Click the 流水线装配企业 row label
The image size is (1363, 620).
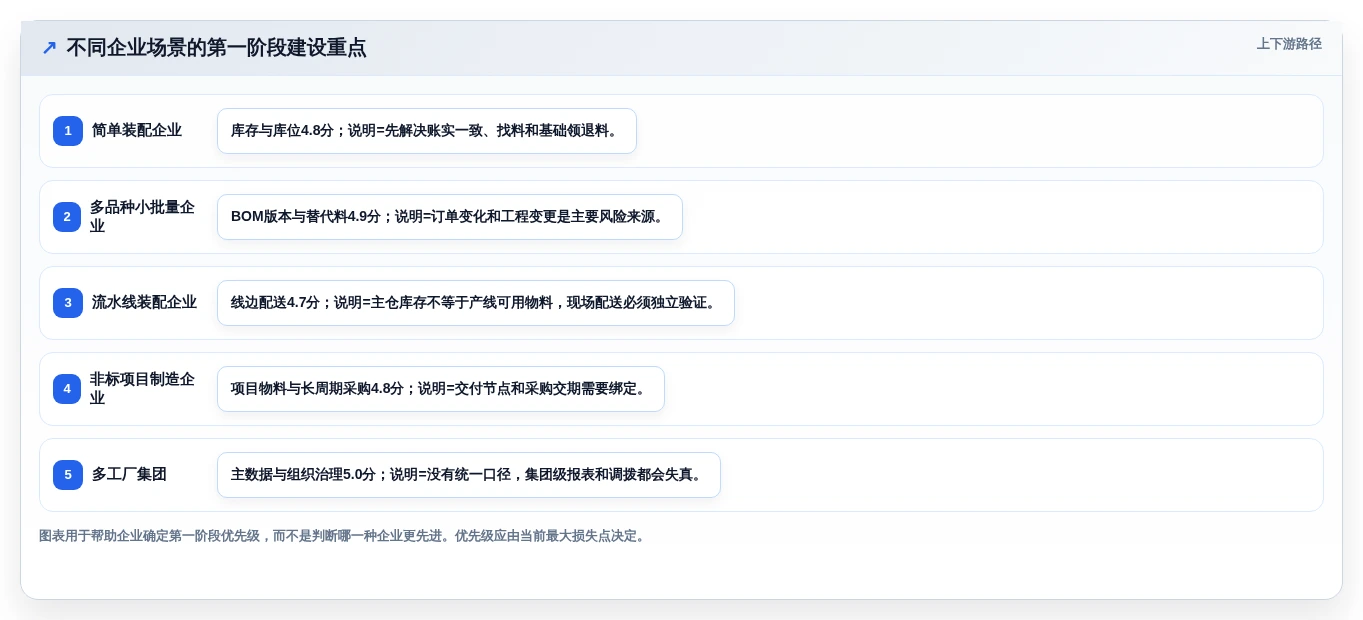click(144, 303)
